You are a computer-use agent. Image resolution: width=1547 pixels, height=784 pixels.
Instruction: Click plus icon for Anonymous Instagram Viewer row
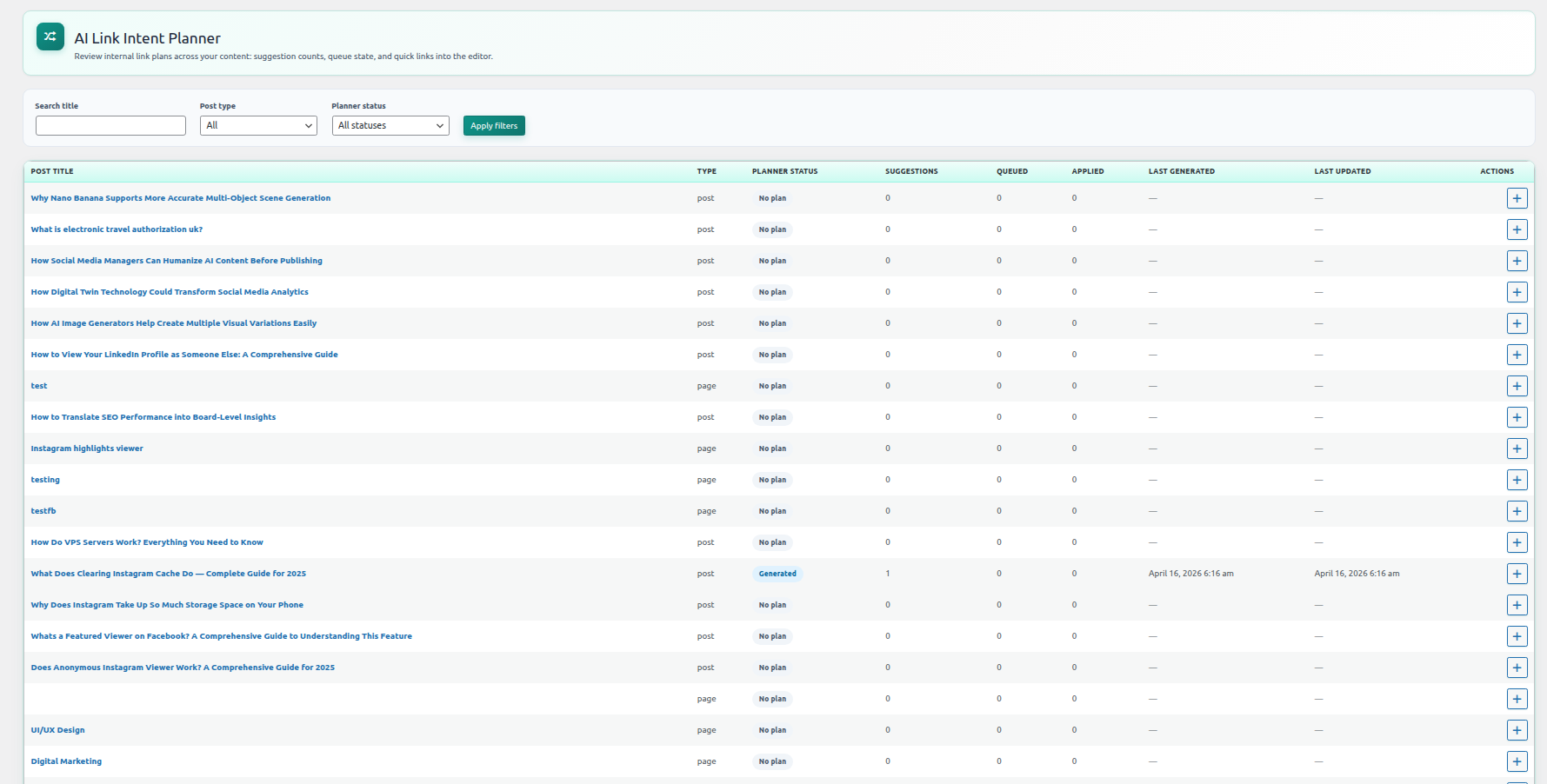(1517, 668)
